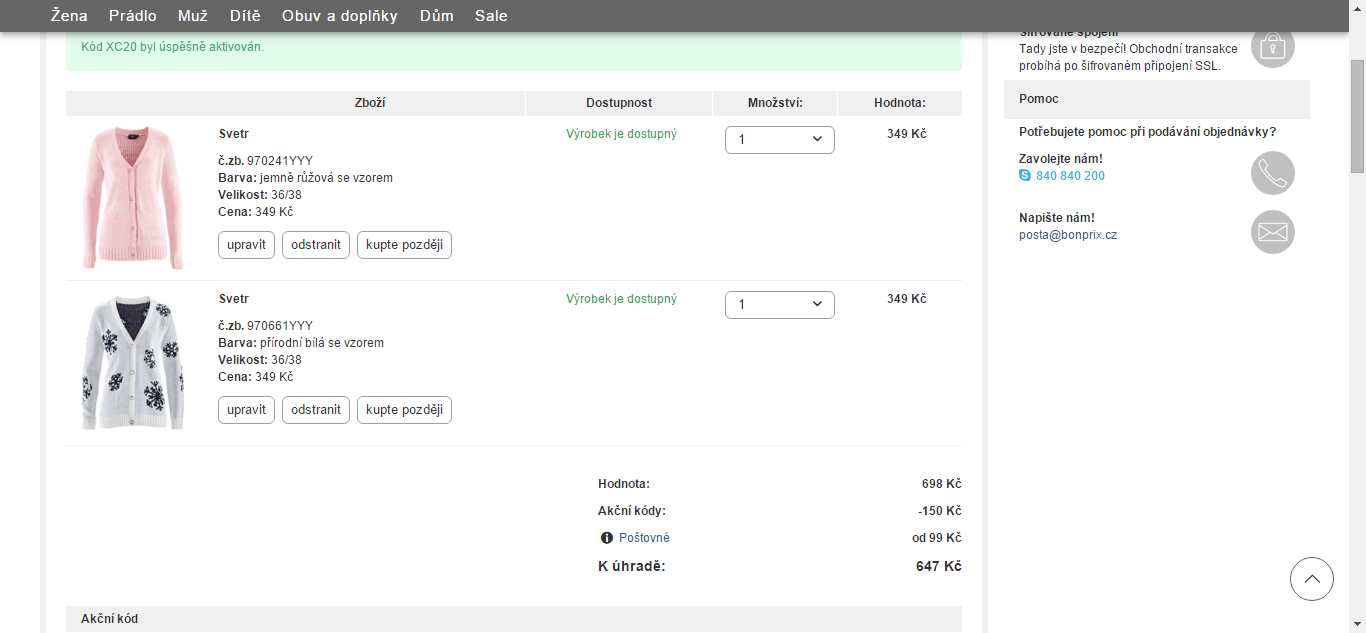
Task: Click 'jemně růžová se vzorem' color text
Action: 326,178
